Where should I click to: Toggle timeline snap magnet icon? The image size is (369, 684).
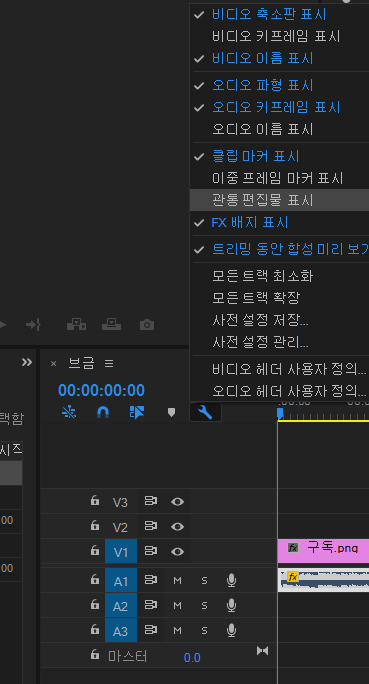click(x=103, y=412)
